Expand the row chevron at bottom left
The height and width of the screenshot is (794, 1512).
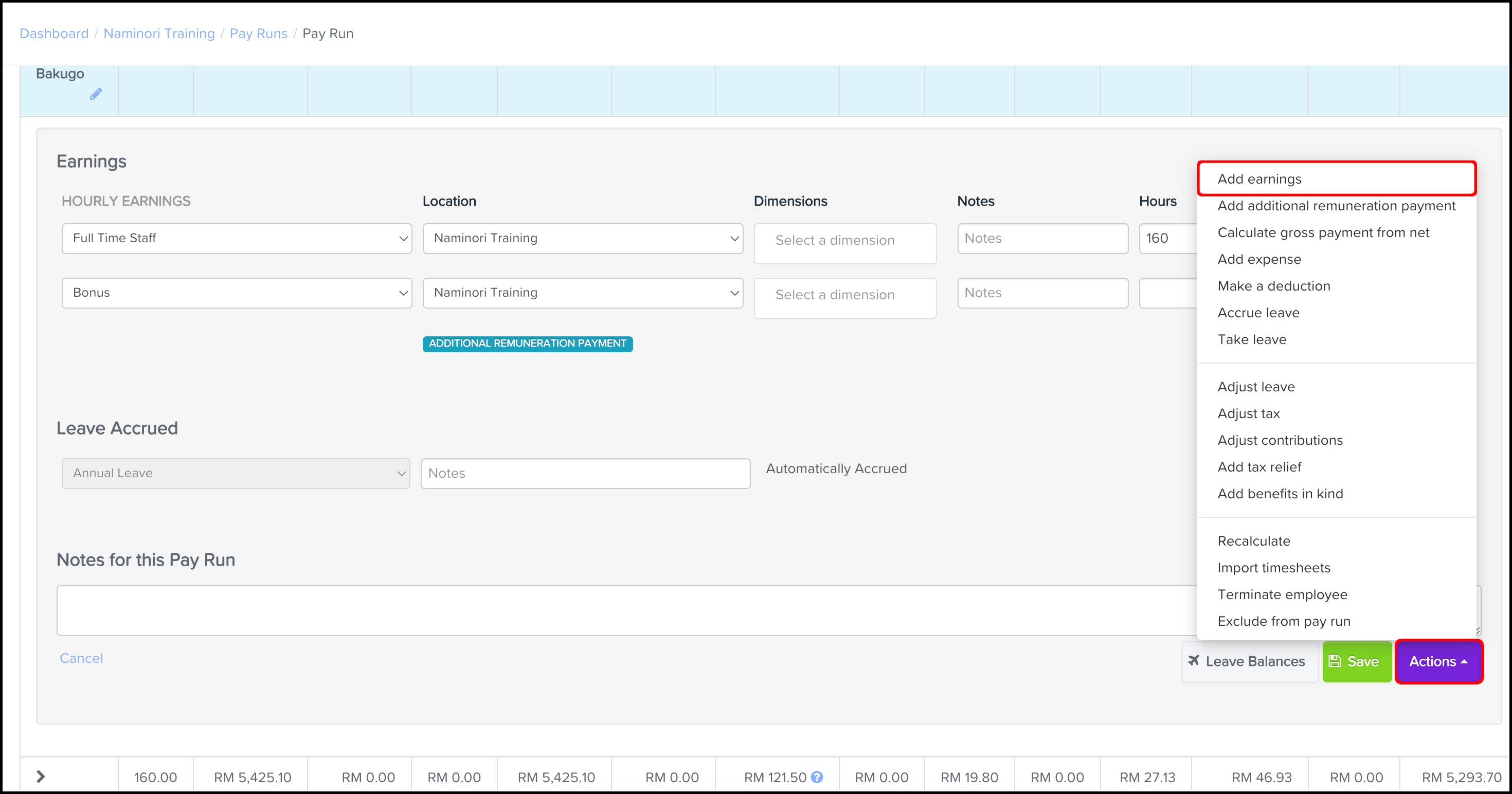click(41, 777)
